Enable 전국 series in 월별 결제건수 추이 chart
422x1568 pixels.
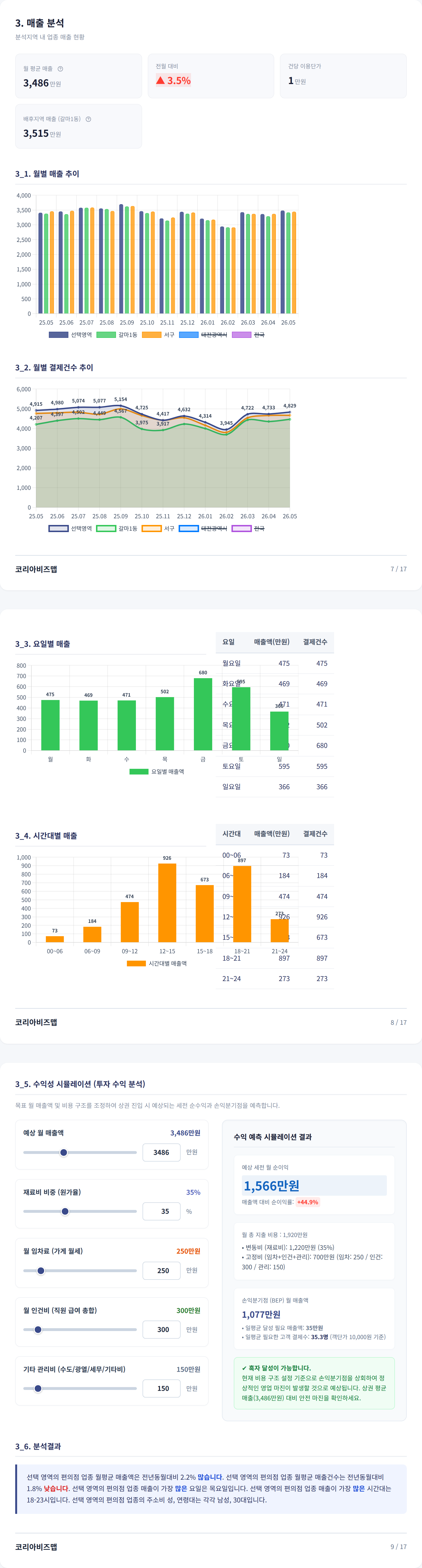(249, 528)
